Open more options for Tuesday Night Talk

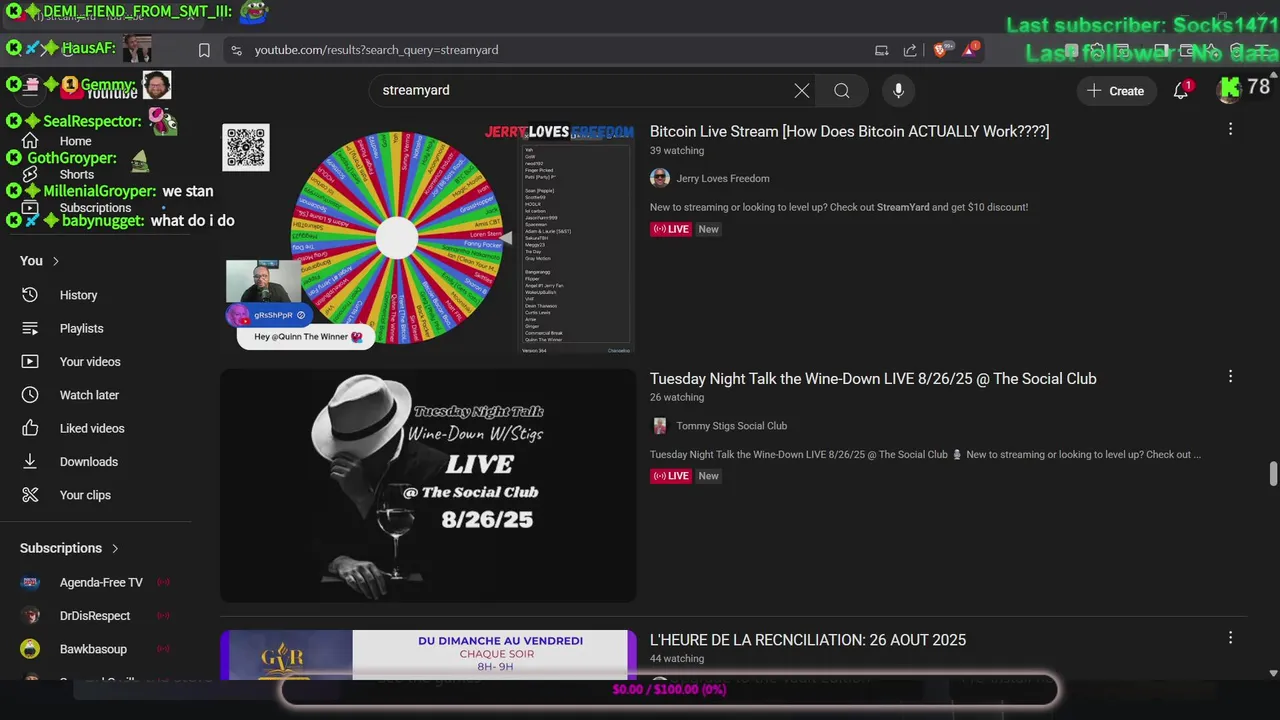point(1230,377)
